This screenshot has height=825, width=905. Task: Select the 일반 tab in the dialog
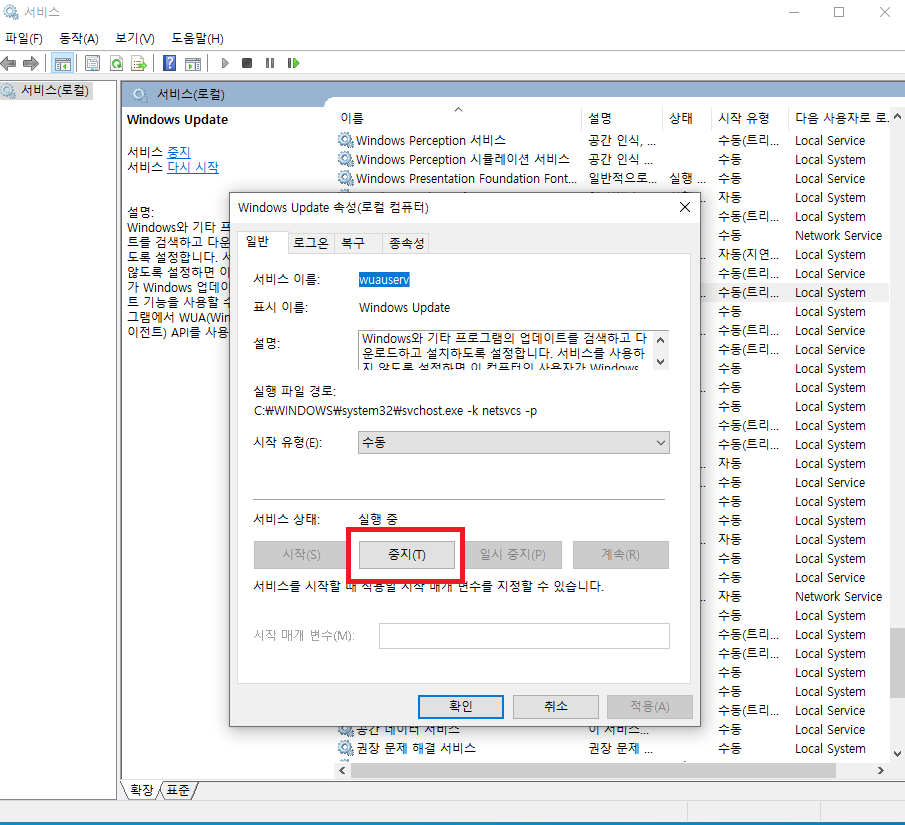(x=257, y=242)
